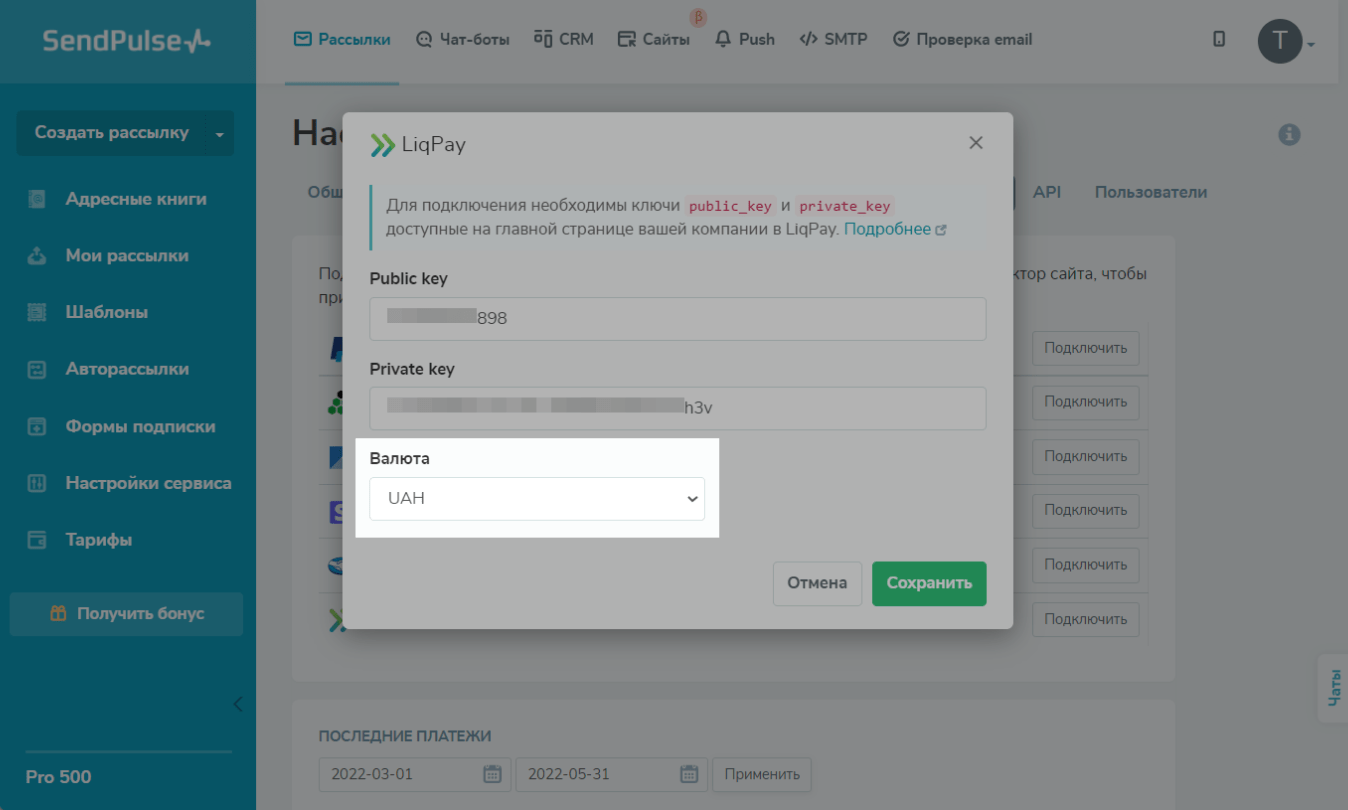Open the Валюта currency dropdown
1348x810 pixels.
pyautogui.click(x=537, y=499)
